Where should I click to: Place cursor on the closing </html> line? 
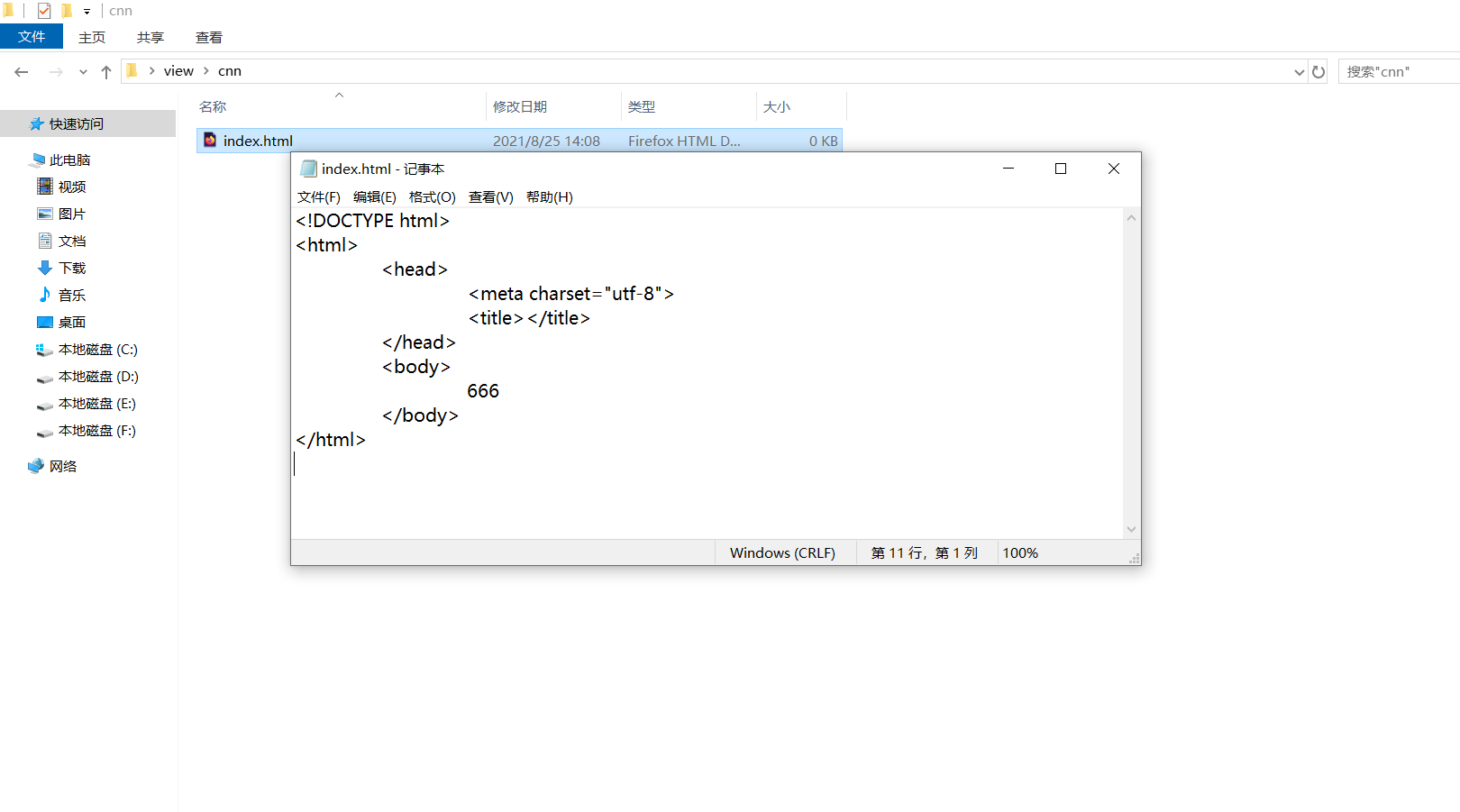[x=331, y=440]
